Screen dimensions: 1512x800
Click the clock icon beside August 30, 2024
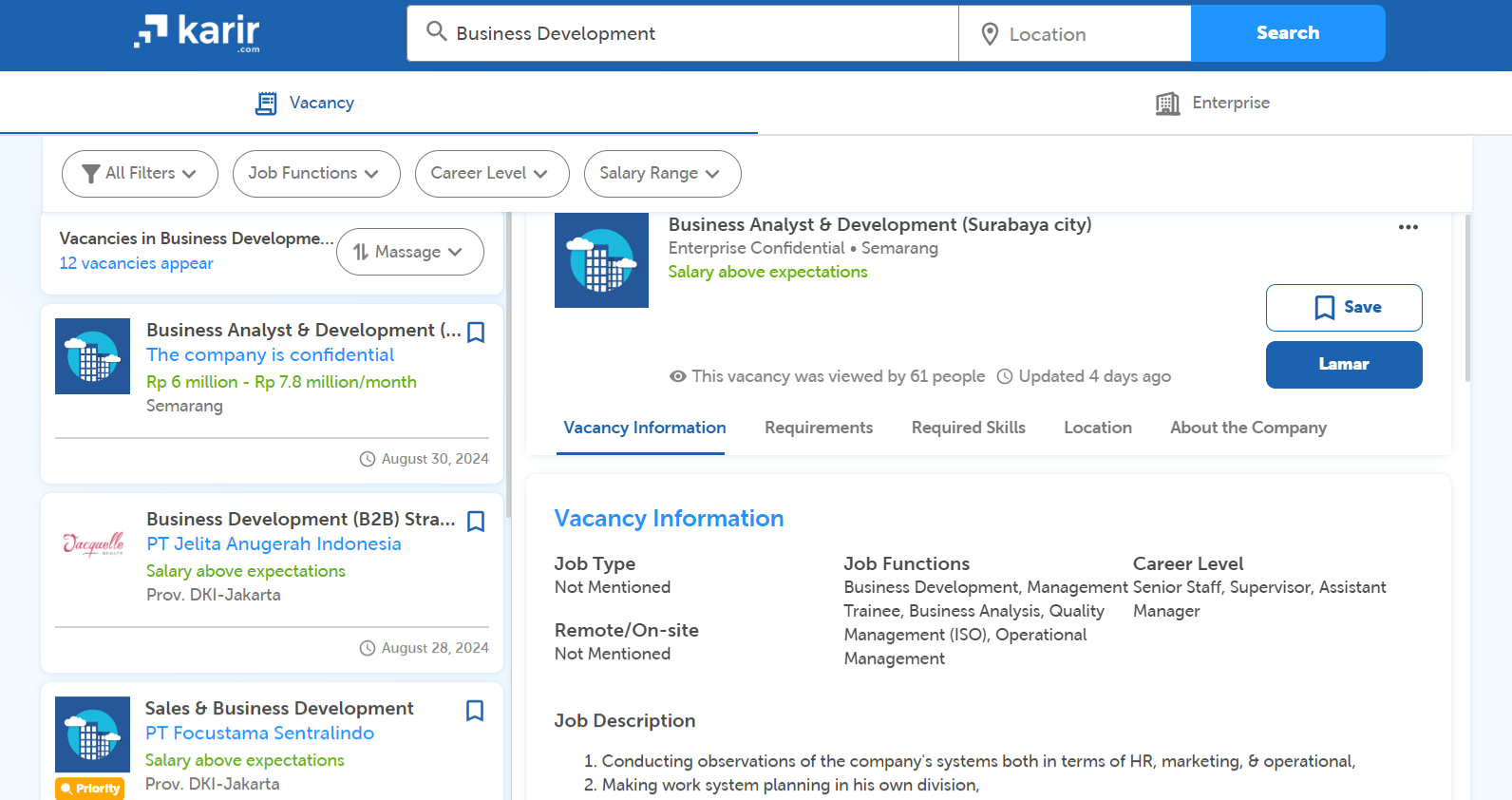[368, 459]
